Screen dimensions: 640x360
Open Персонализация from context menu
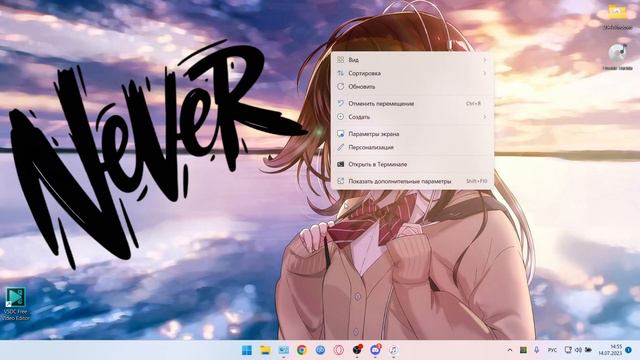point(412,147)
